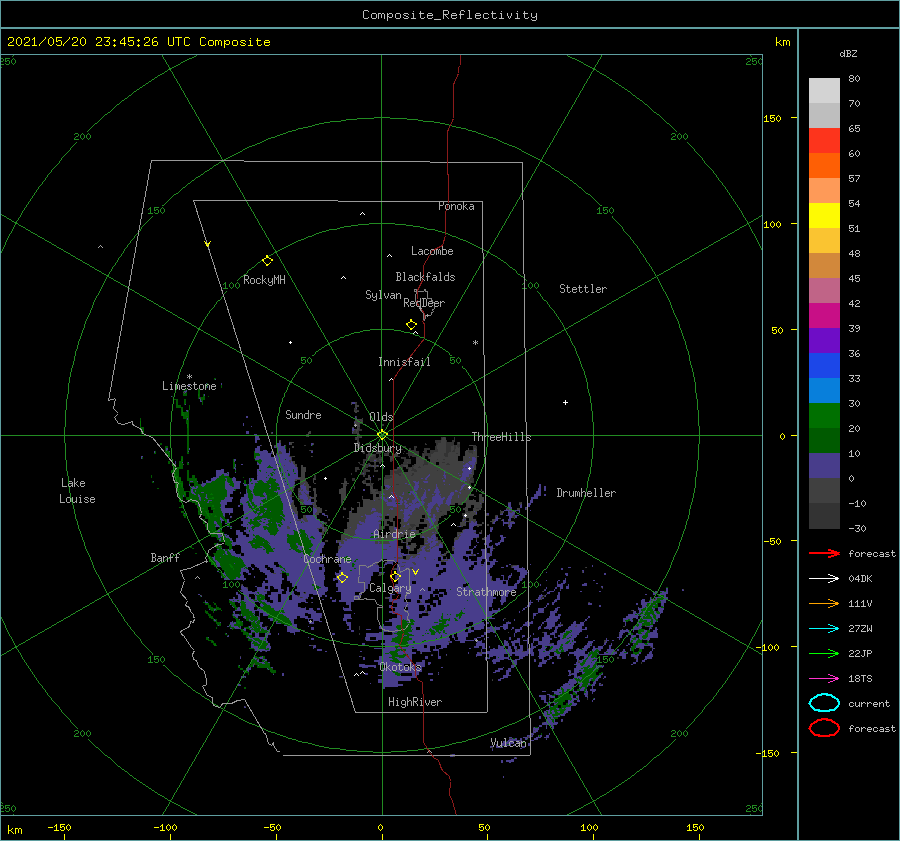Click the Cochrane map label

click(327, 559)
